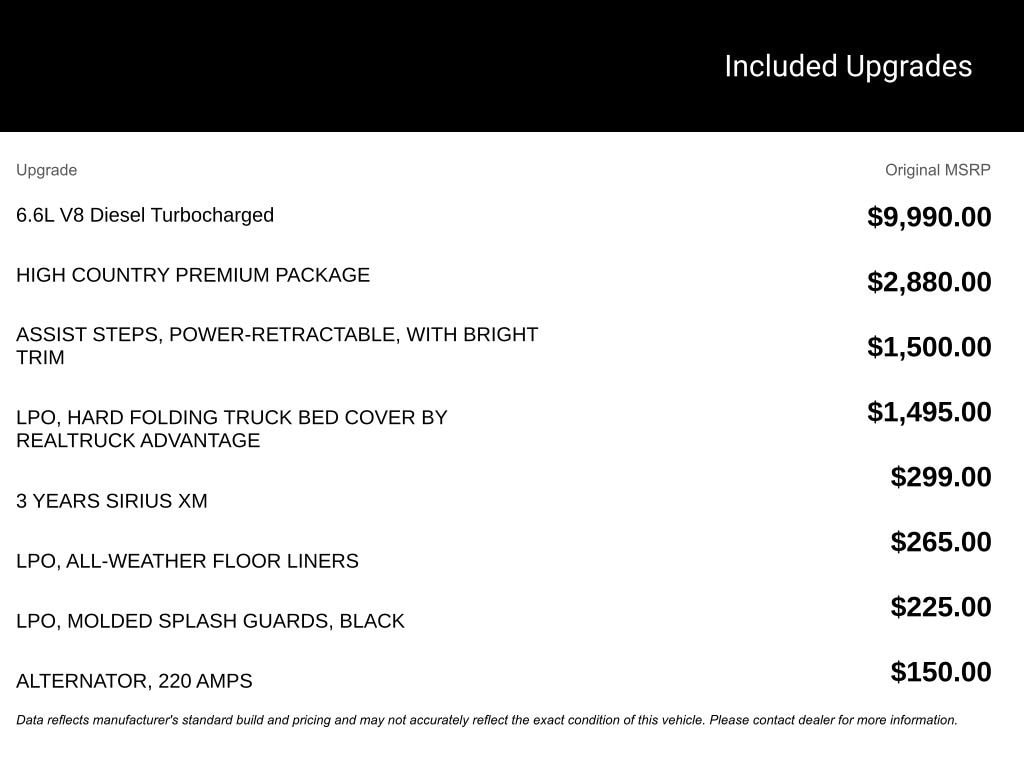Image resolution: width=1024 pixels, height=768 pixels.
Task: Click the $1,495.00 price
Action: point(929,412)
